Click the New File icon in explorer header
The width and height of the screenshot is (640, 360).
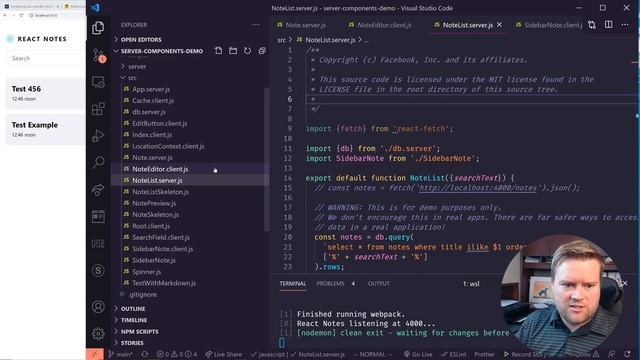click(218, 51)
